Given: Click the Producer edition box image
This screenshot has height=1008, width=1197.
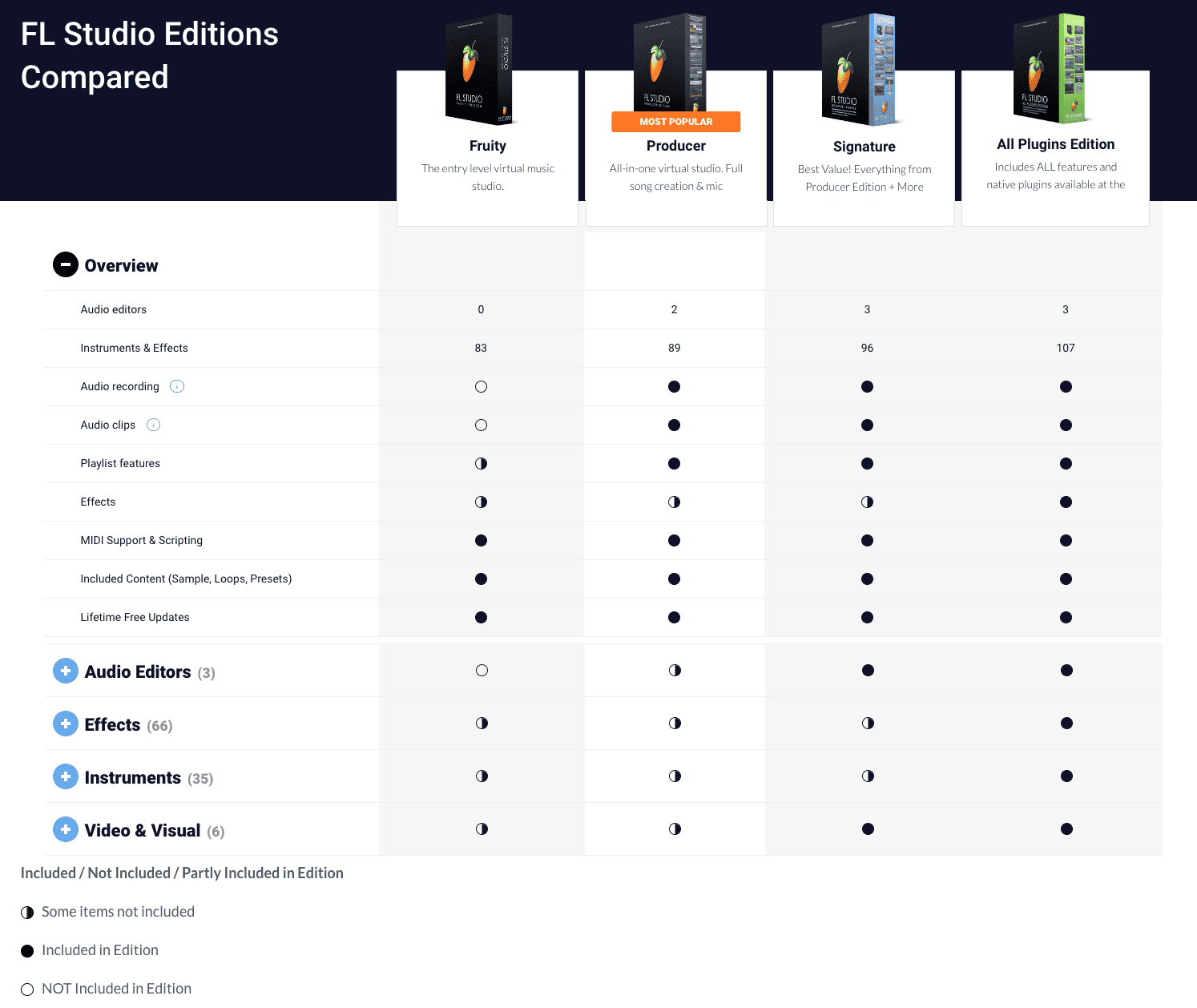Looking at the screenshot, I should 670,62.
